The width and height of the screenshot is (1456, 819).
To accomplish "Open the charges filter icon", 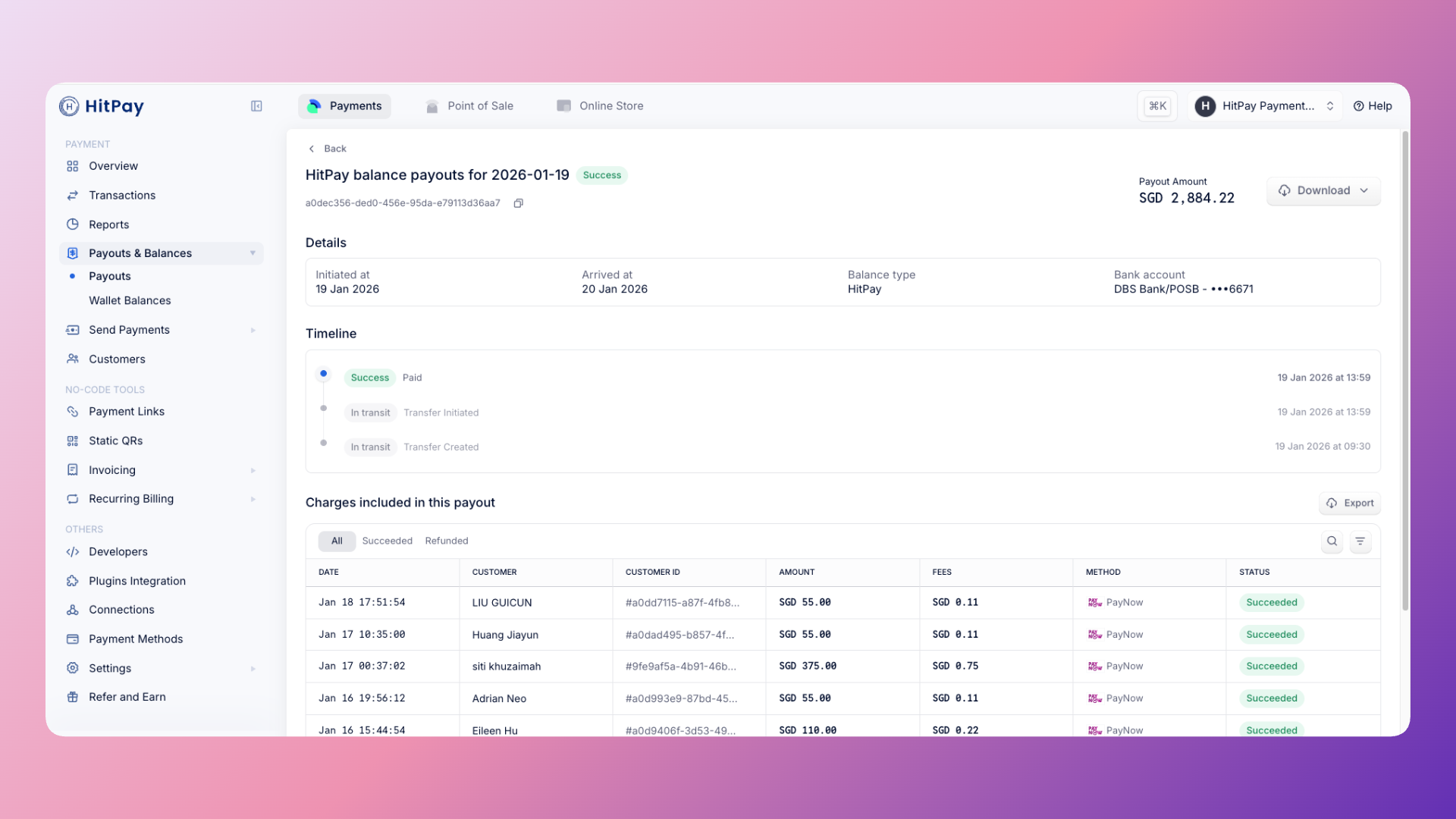I will click(x=1360, y=541).
